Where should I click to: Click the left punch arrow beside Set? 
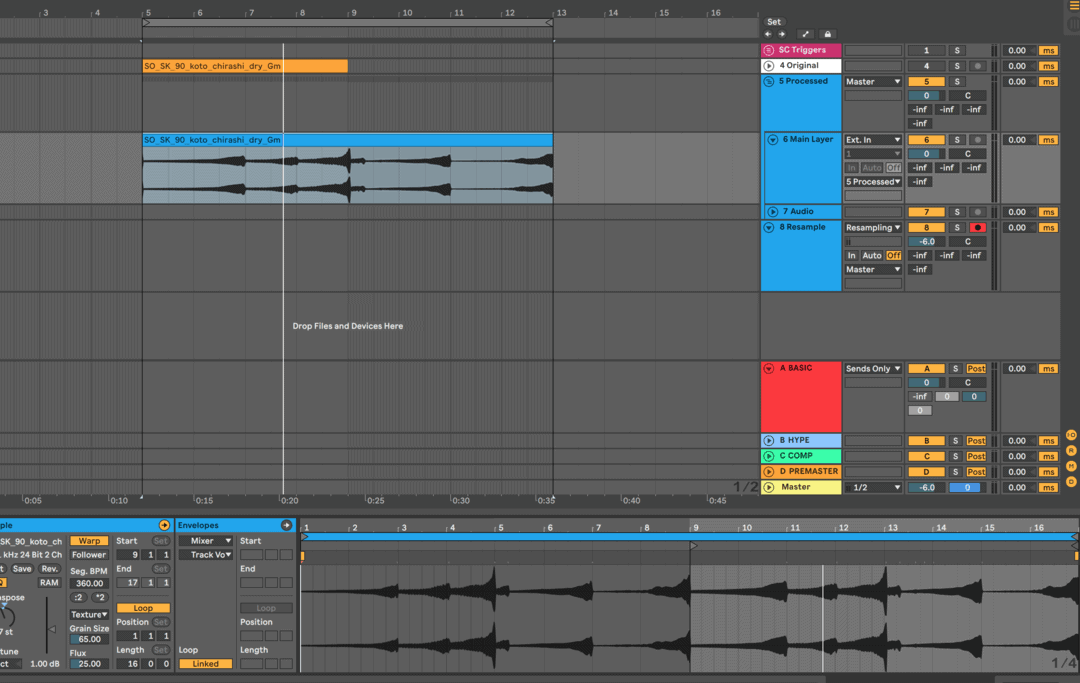pos(767,33)
